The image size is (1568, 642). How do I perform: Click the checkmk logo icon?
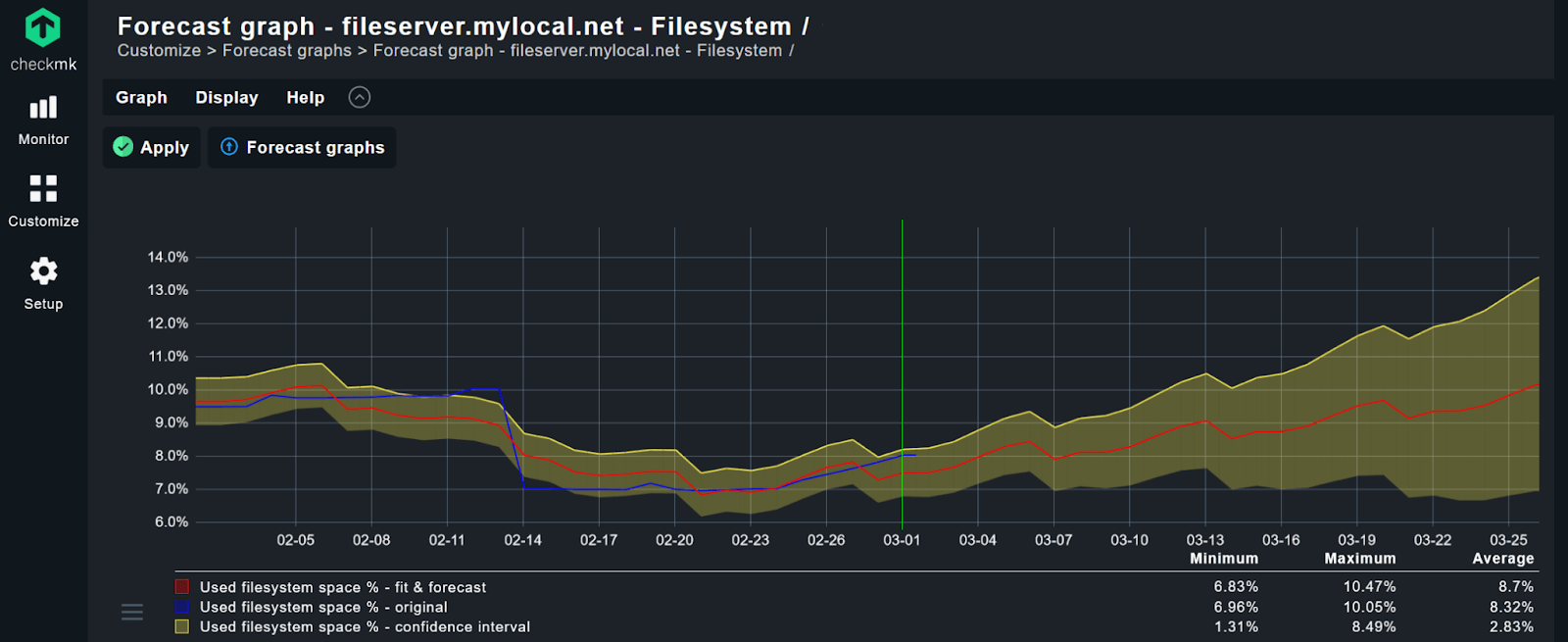pyautogui.click(x=43, y=27)
